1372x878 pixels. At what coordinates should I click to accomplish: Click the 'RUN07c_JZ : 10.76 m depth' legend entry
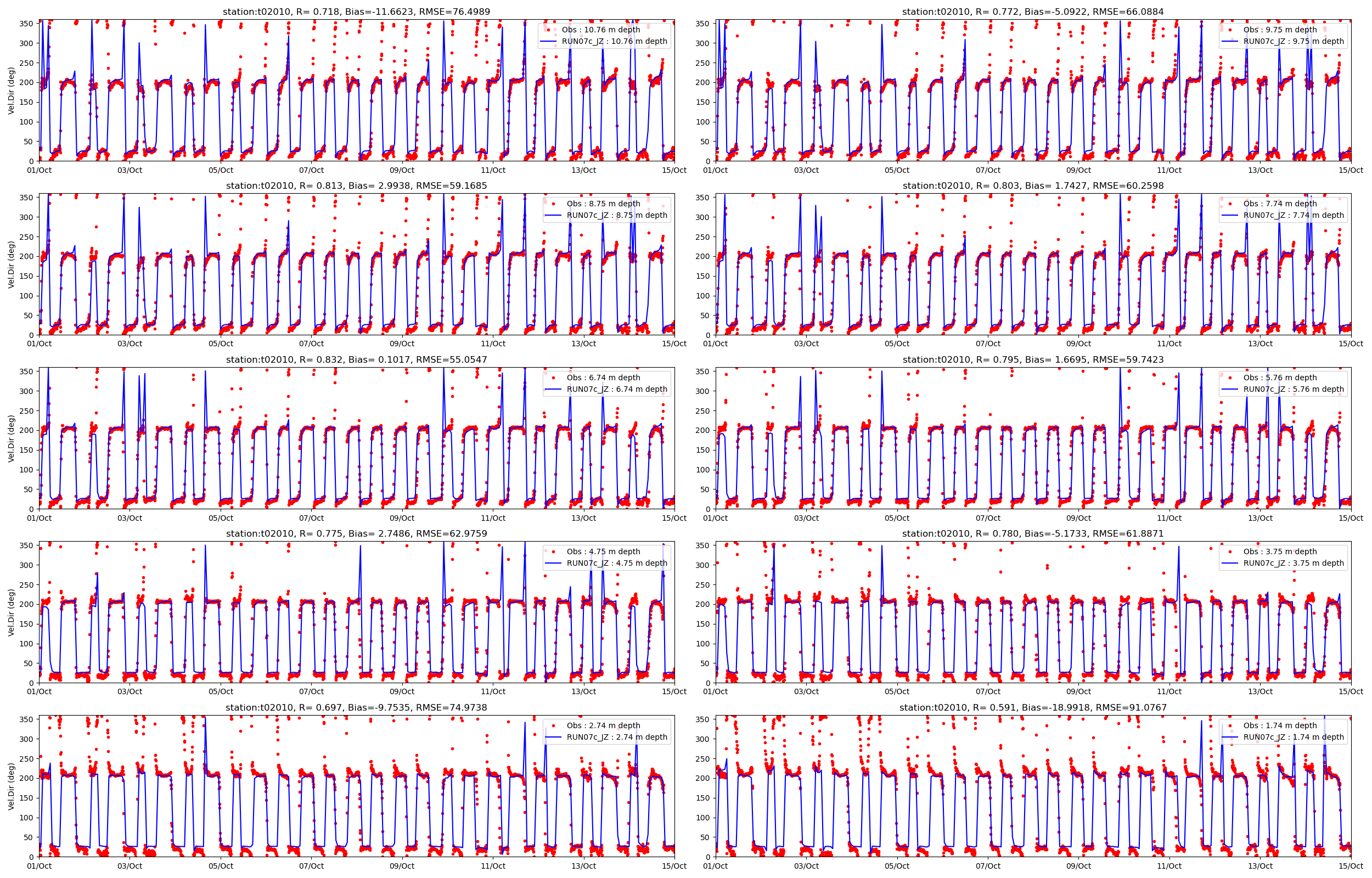click(614, 41)
